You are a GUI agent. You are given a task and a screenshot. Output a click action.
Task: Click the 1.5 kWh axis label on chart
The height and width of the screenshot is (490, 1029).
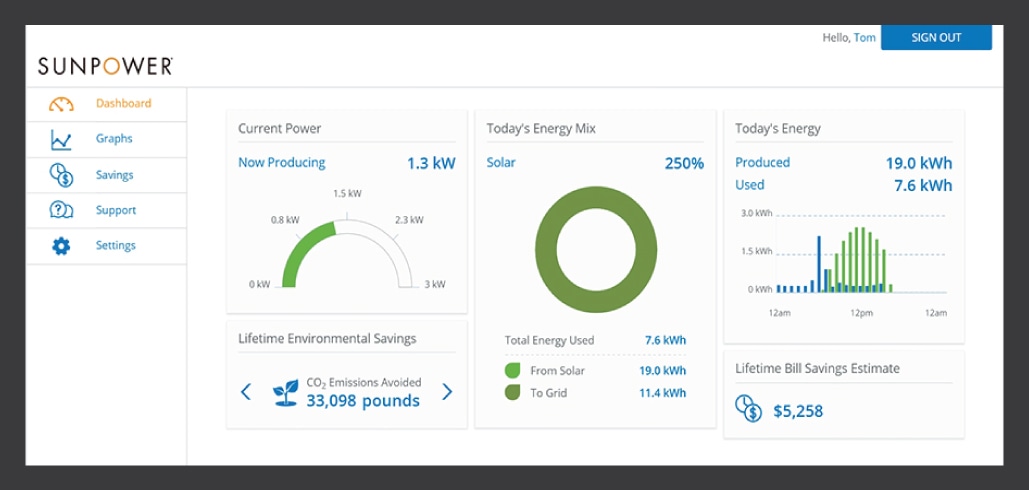point(757,251)
